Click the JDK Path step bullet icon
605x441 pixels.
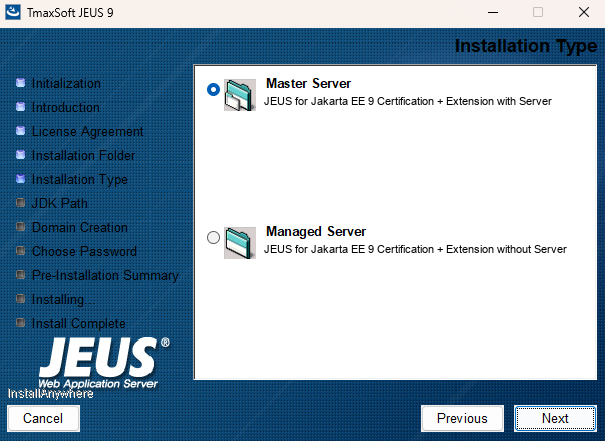tap(20, 203)
